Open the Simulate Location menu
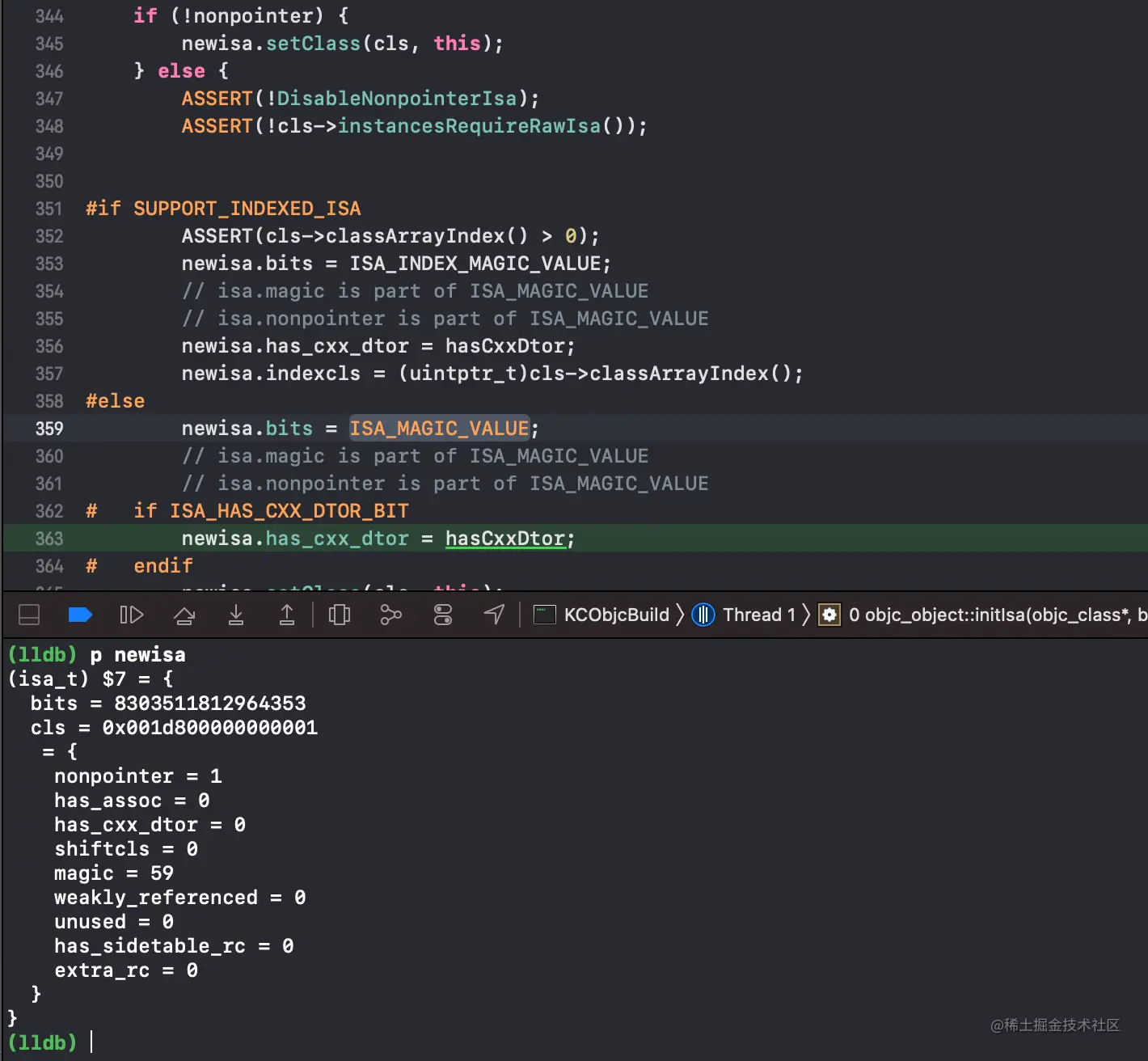The image size is (1148, 1061). (494, 615)
